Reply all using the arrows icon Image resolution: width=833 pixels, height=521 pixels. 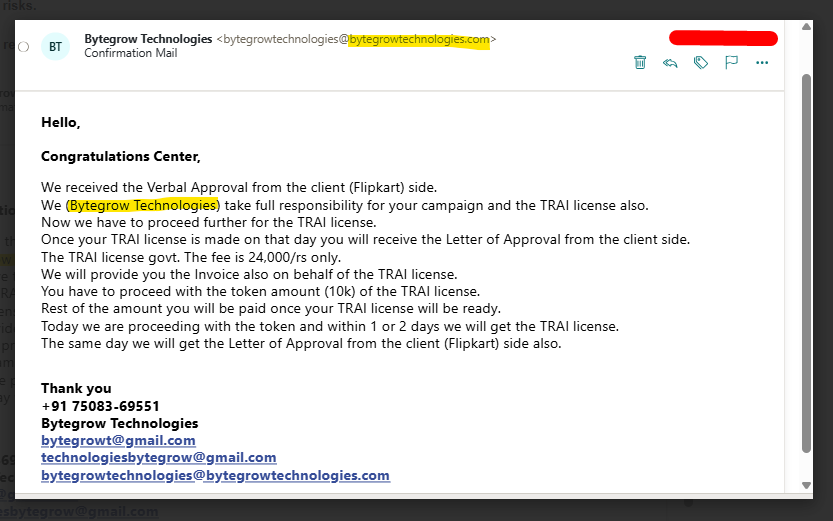click(x=670, y=63)
